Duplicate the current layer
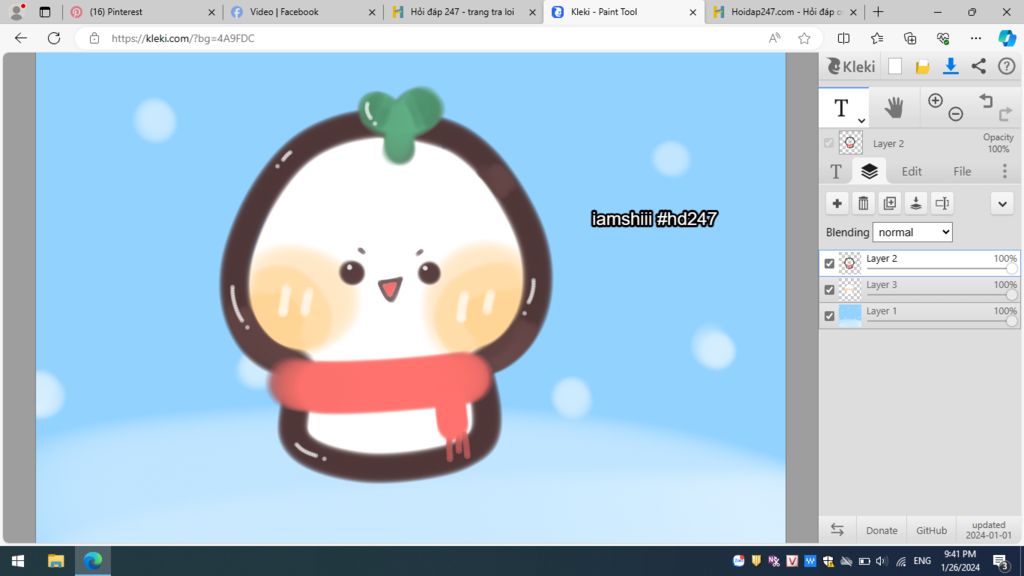Viewport: 1024px width, 576px height. (889, 204)
